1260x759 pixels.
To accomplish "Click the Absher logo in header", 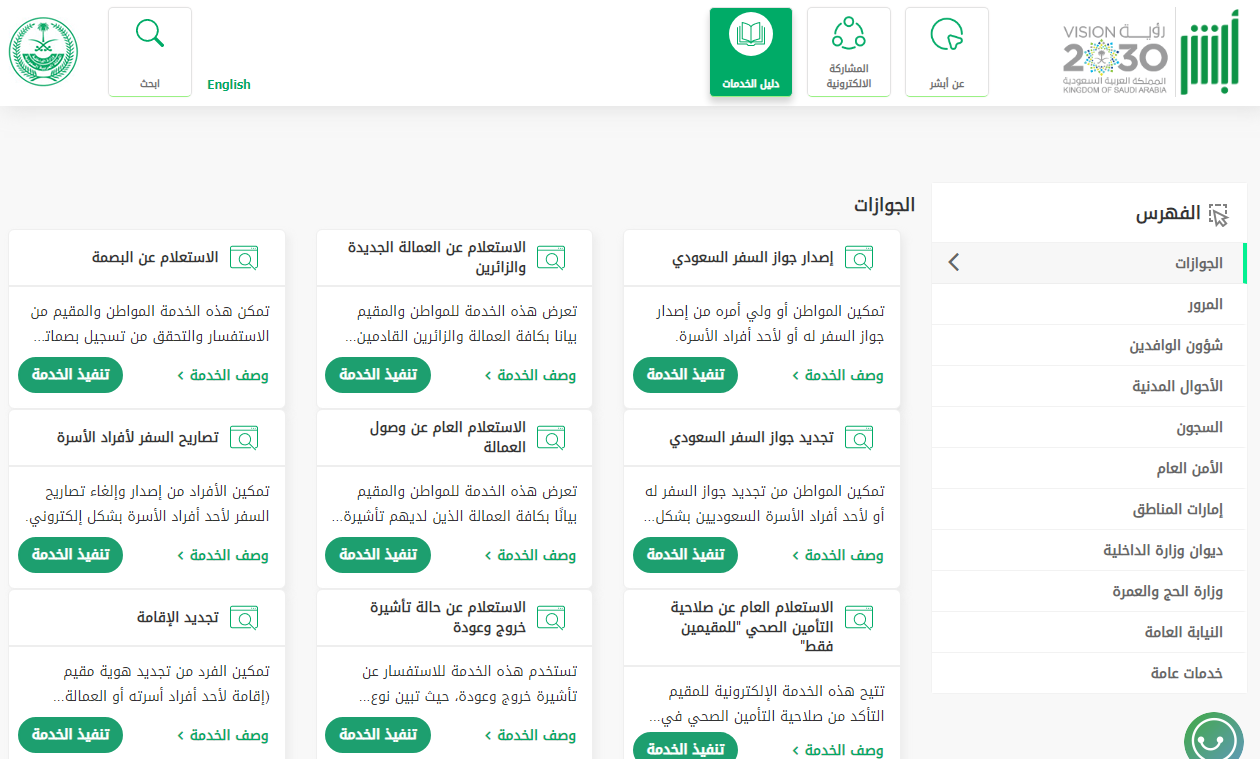I will tap(1209, 52).
